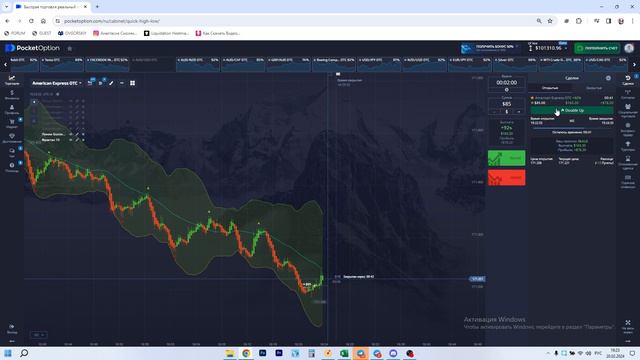The image size is (640, 360).
Task: Edit the Фрактал 10 indicator pencil icon
Action: (77, 140)
